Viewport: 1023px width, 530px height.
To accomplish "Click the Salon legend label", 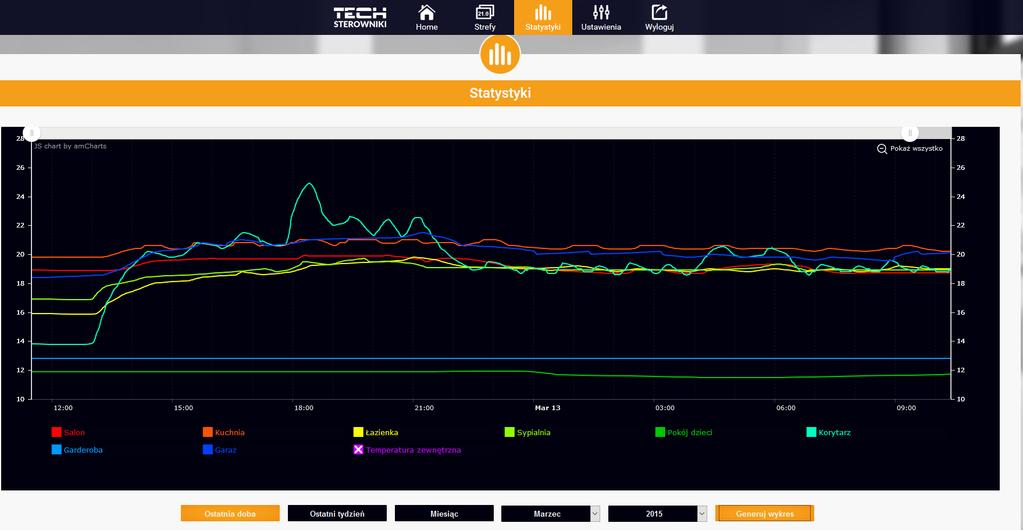I will [74, 432].
